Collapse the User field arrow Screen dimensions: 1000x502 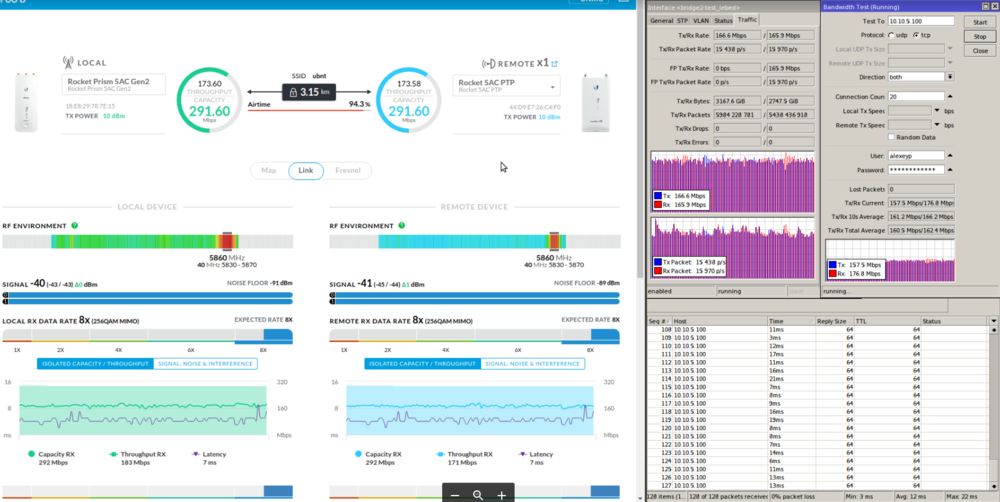click(x=950, y=155)
